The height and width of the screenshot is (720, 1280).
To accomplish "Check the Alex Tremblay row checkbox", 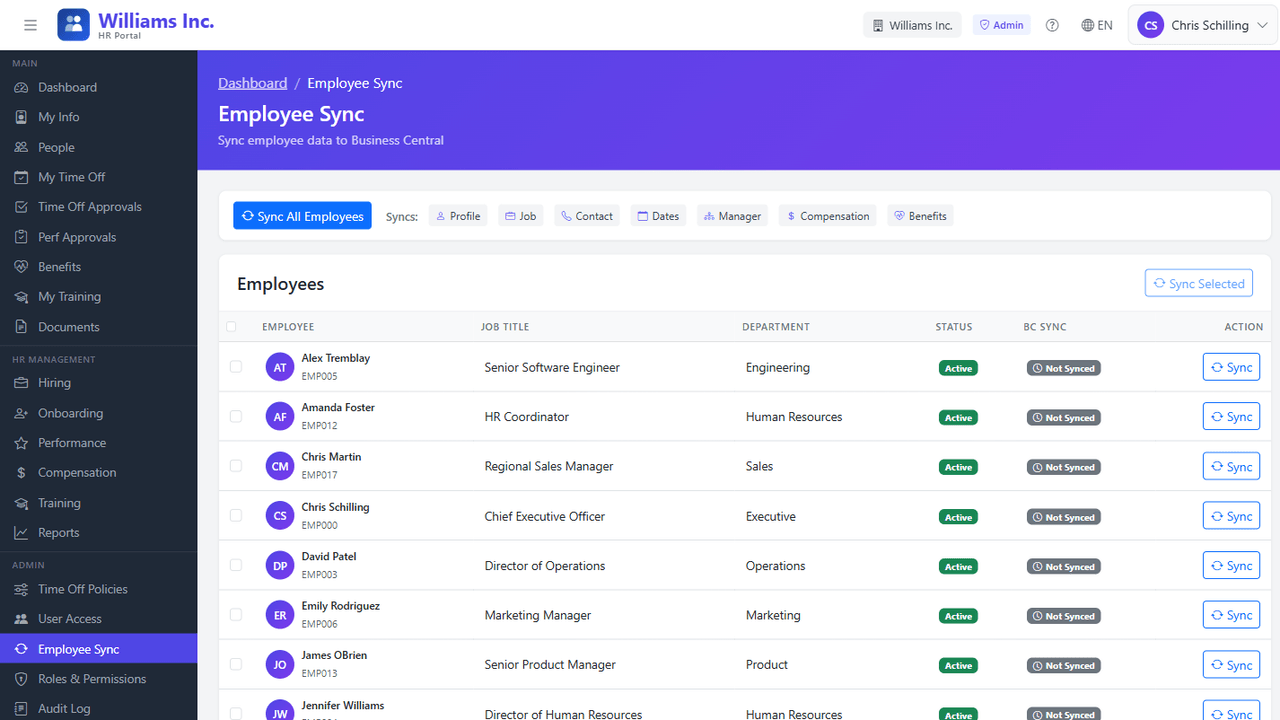I will coord(236,367).
